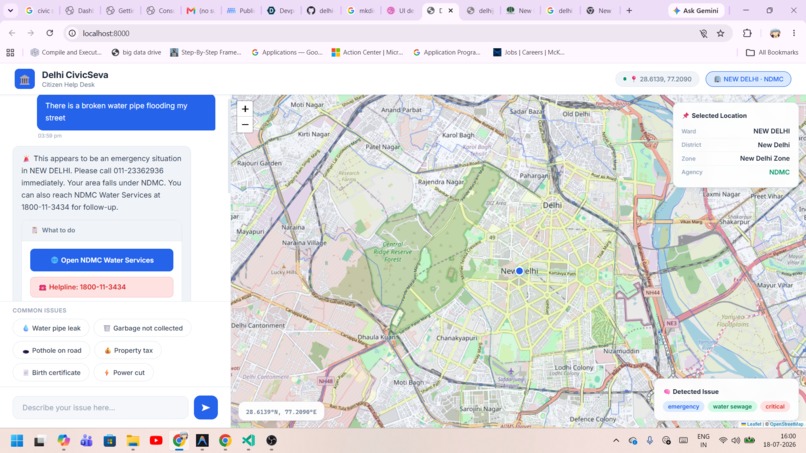Open big data drive bookmark
806x453 pixels.
(x=136, y=52)
